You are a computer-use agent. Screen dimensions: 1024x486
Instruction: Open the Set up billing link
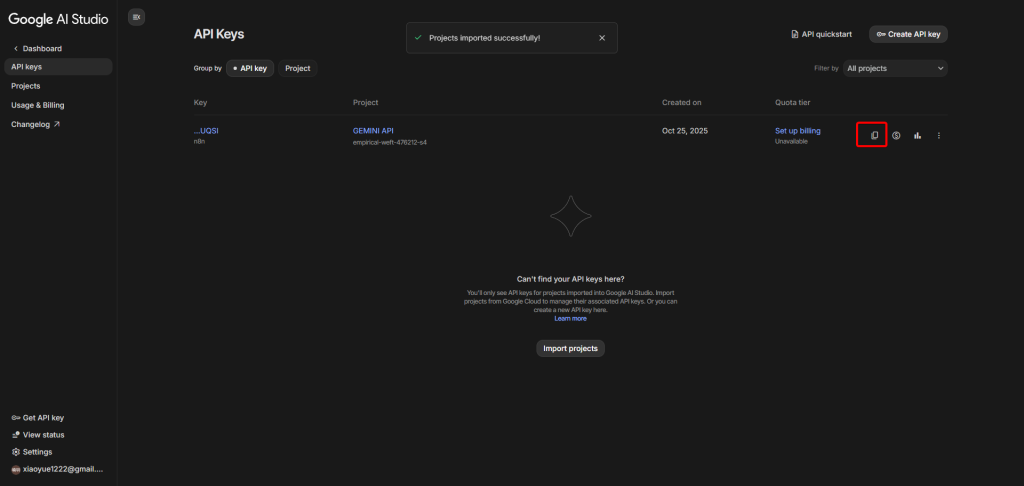(x=797, y=131)
